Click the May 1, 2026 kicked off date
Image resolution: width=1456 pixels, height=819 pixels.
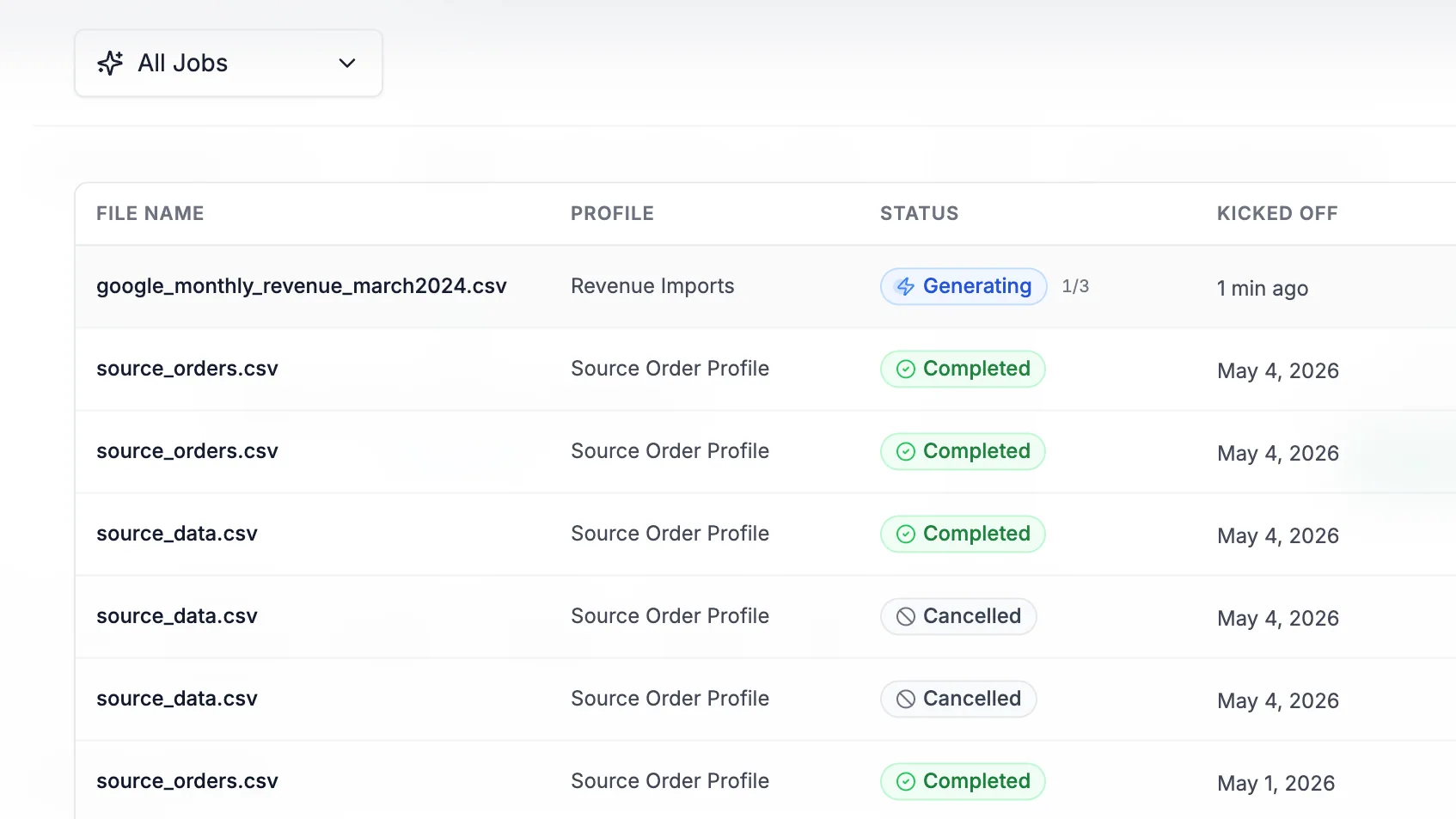point(1276,783)
